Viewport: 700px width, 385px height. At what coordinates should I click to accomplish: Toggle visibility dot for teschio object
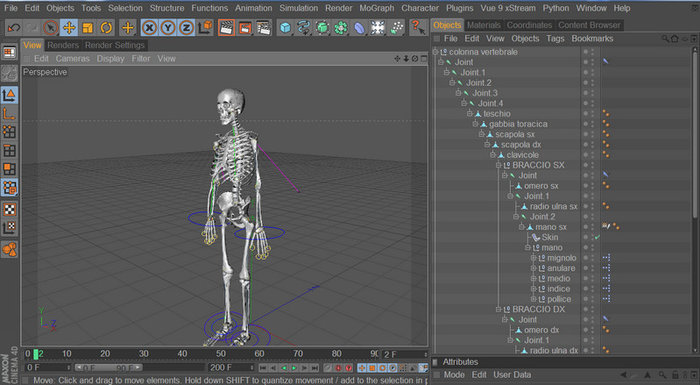coord(586,112)
